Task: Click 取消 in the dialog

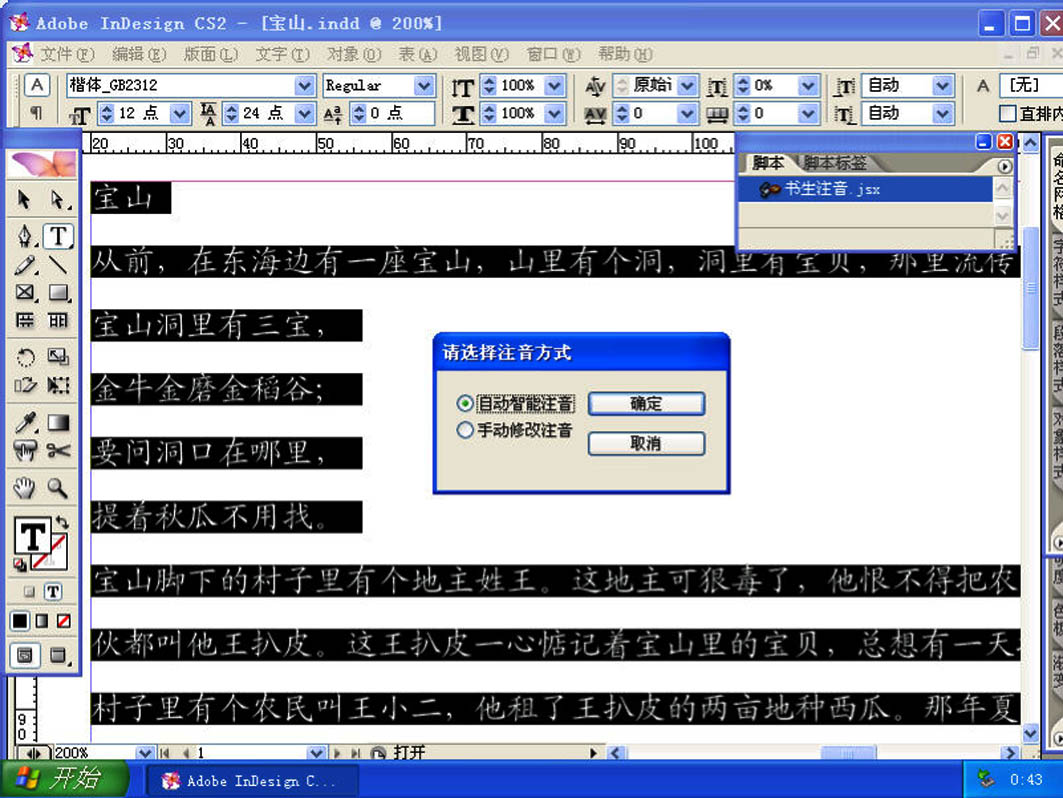Action: click(x=646, y=443)
